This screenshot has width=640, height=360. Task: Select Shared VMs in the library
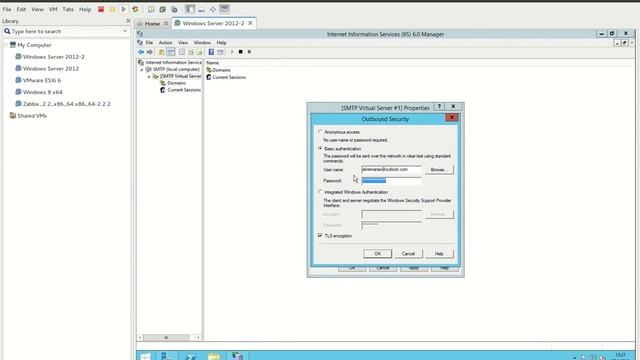32,116
